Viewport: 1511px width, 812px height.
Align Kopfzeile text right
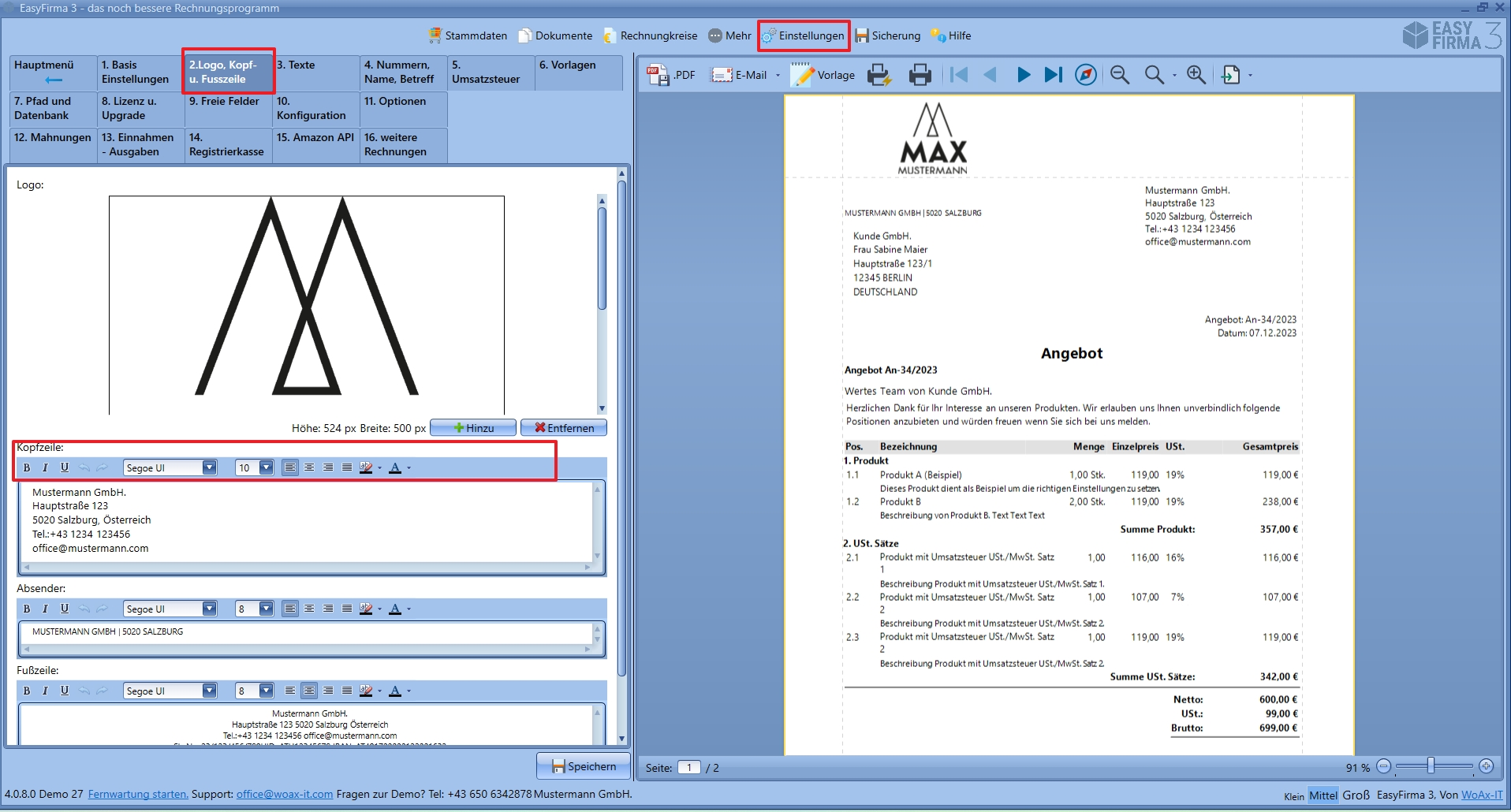tap(328, 467)
